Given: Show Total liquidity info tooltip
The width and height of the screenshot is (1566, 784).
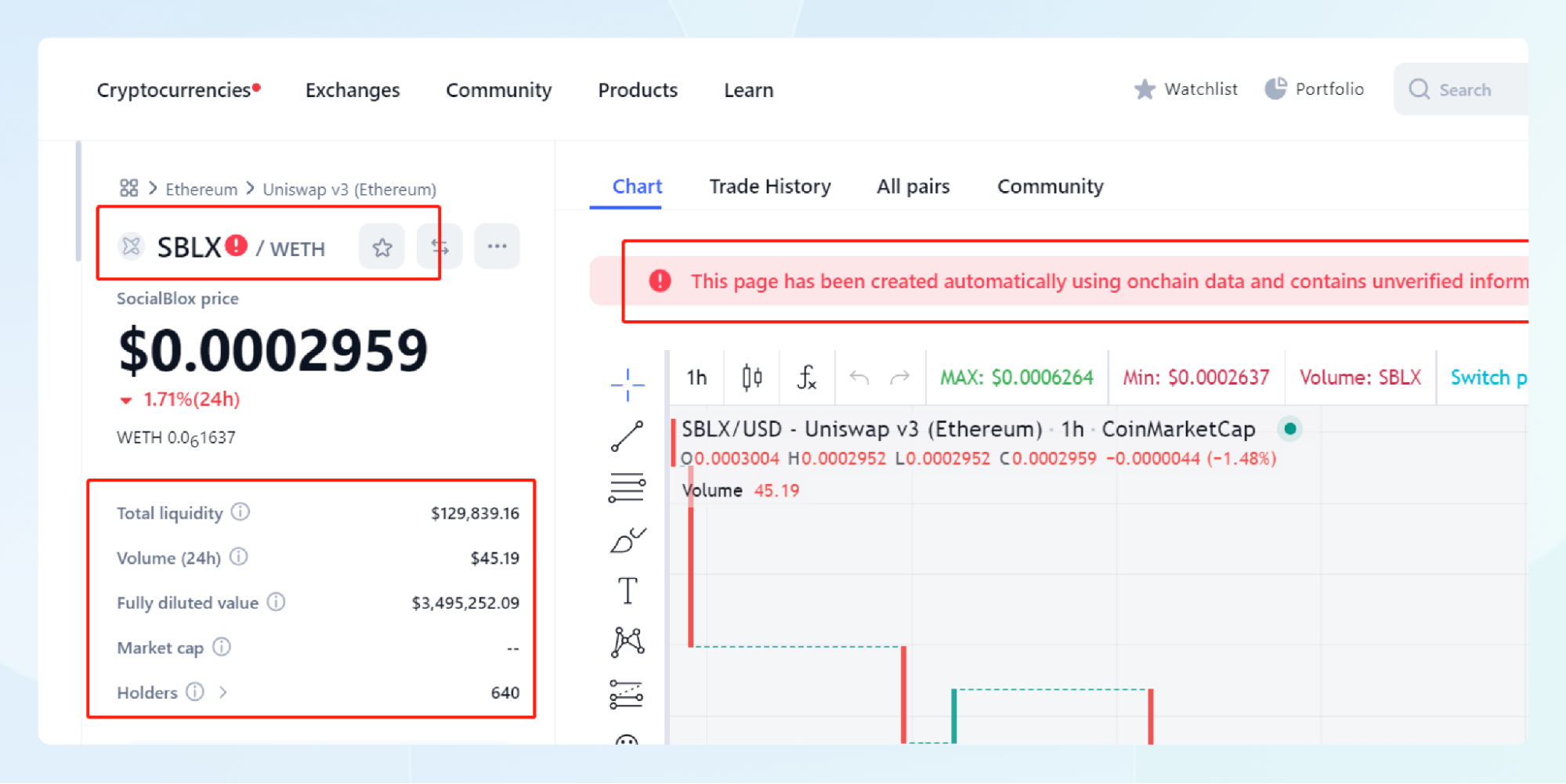Looking at the screenshot, I should click(x=241, y=512).
